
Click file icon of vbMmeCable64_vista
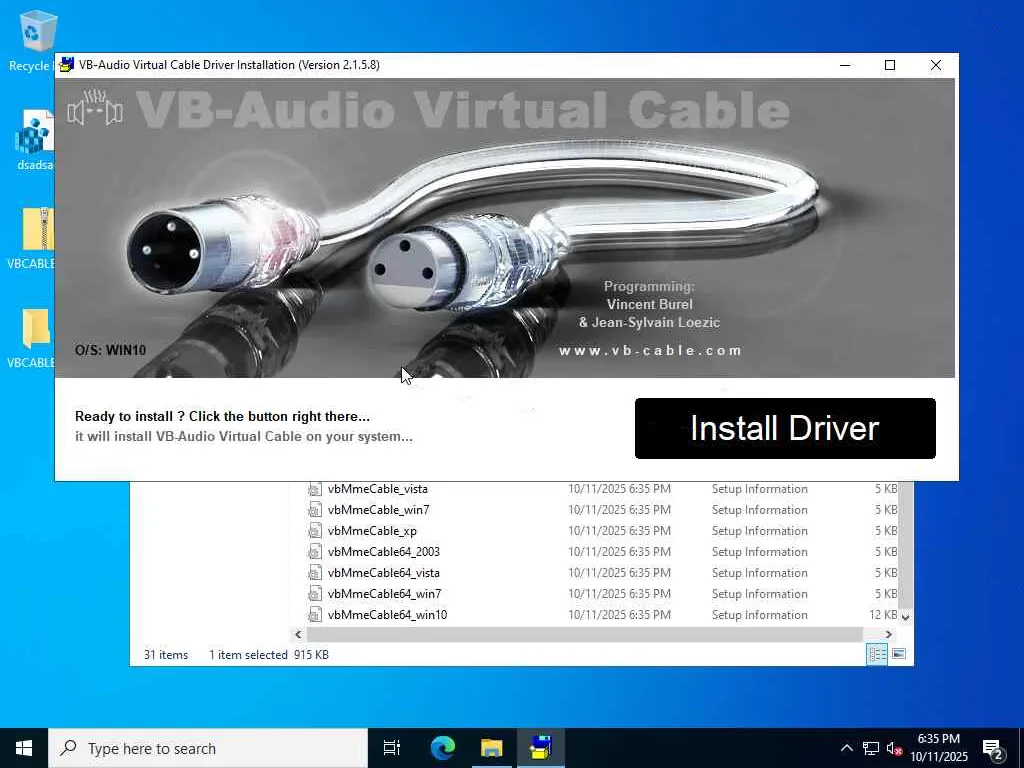[315, 573]
